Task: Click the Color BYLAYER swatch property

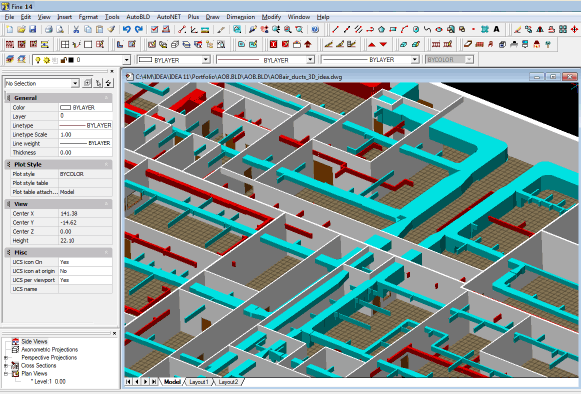Action: click(85, 107)
